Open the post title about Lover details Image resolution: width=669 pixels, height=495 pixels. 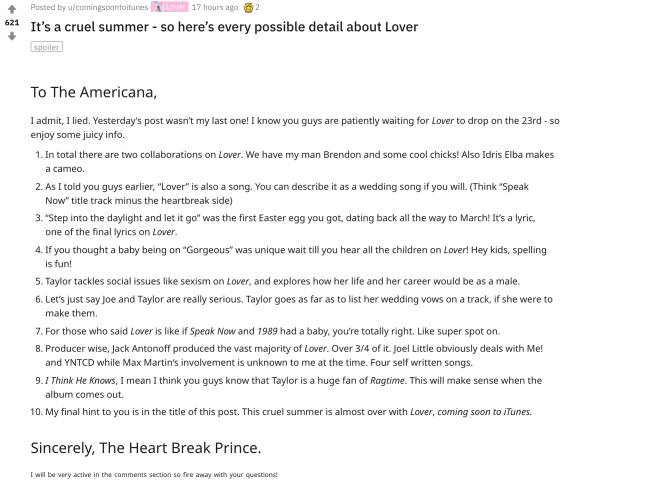coord(224,26)
